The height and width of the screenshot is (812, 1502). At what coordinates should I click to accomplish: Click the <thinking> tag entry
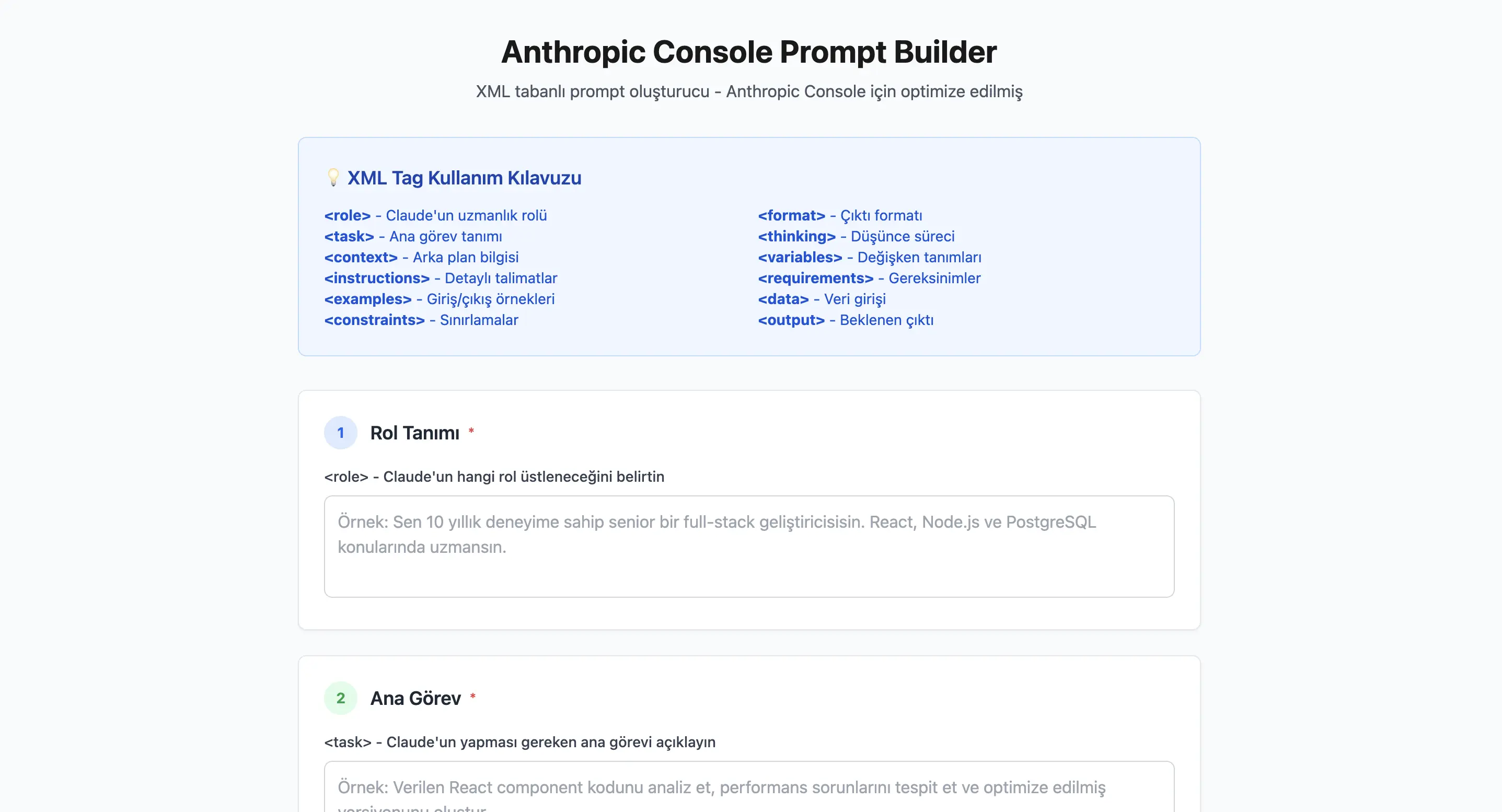pos(796,236)
